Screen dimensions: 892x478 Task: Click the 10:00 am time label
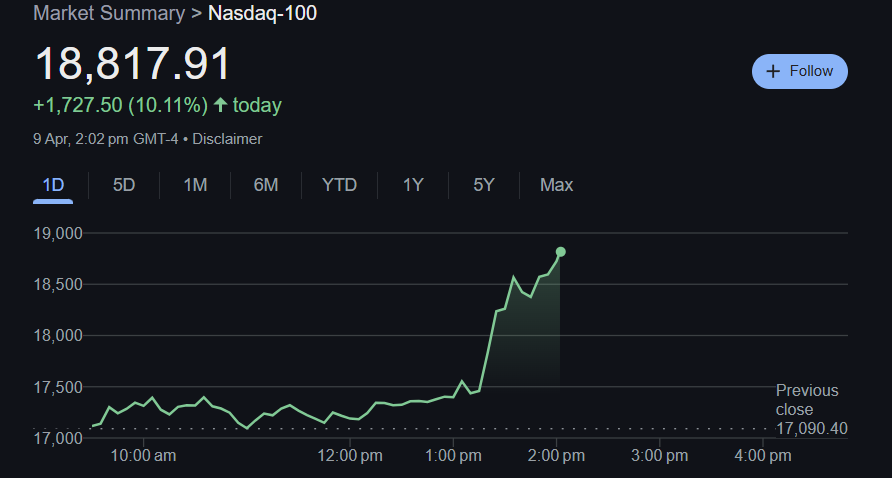143,456
